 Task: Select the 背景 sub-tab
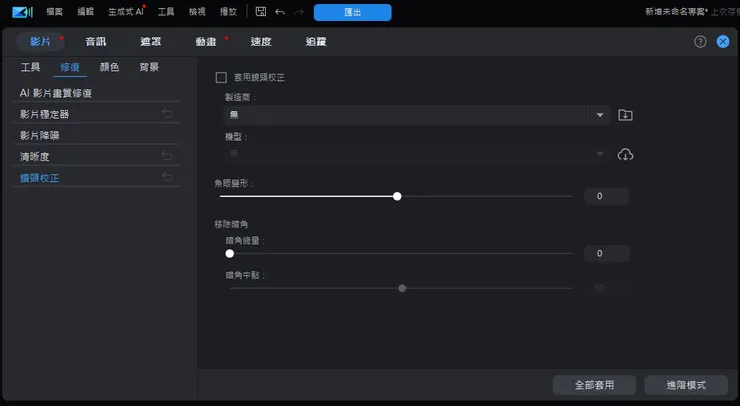[149, 67]
